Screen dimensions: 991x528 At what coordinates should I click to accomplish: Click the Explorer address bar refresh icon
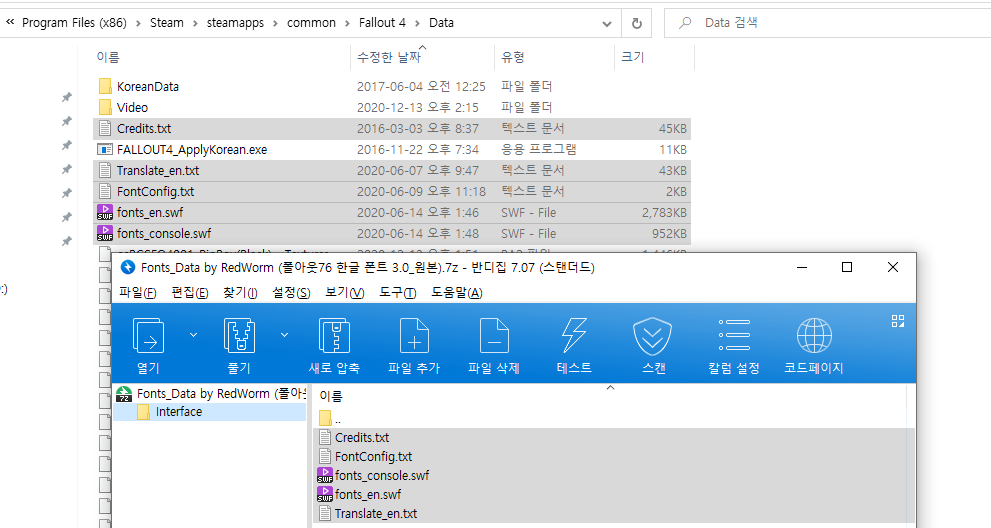pos(637,23)
